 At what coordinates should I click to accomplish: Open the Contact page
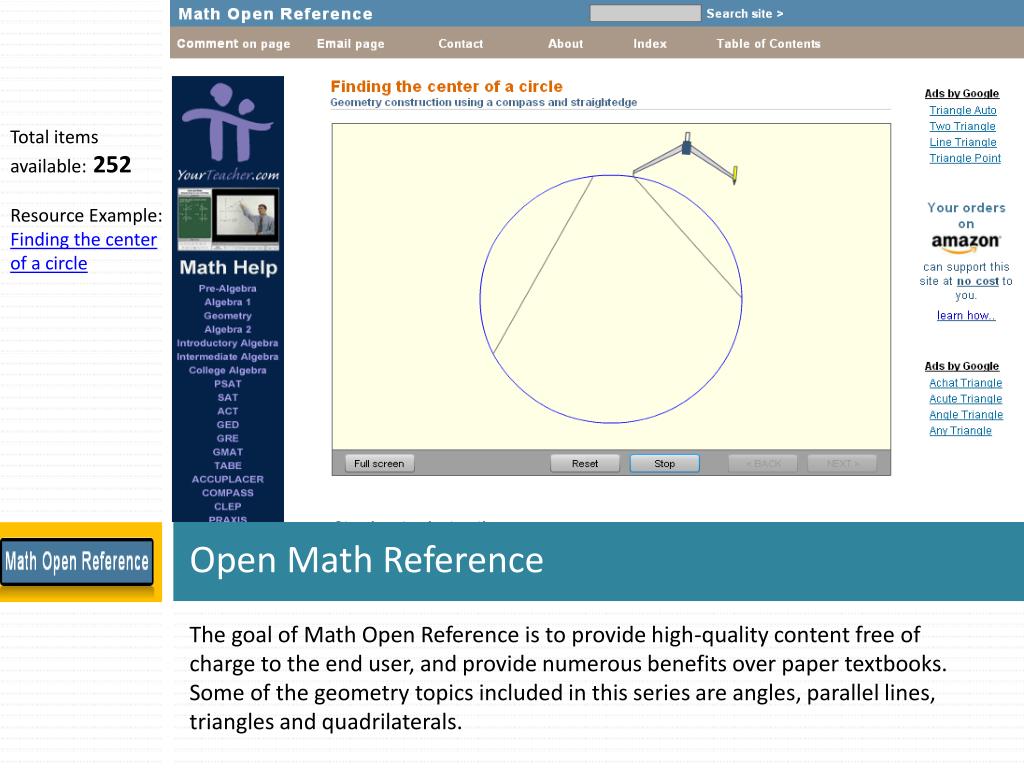pos(460,44)
